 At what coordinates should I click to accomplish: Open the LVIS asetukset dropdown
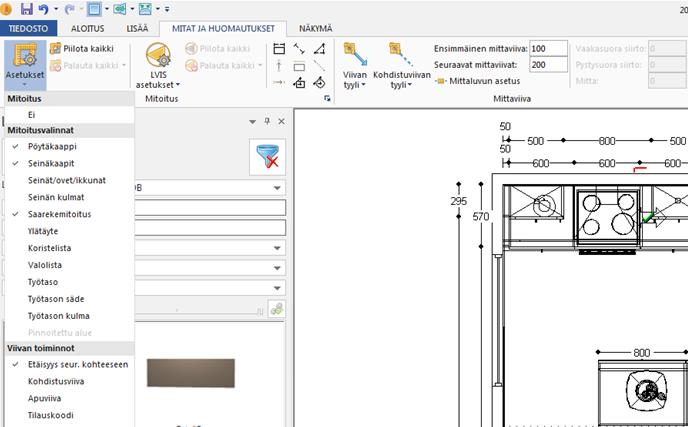coord(158,66)
